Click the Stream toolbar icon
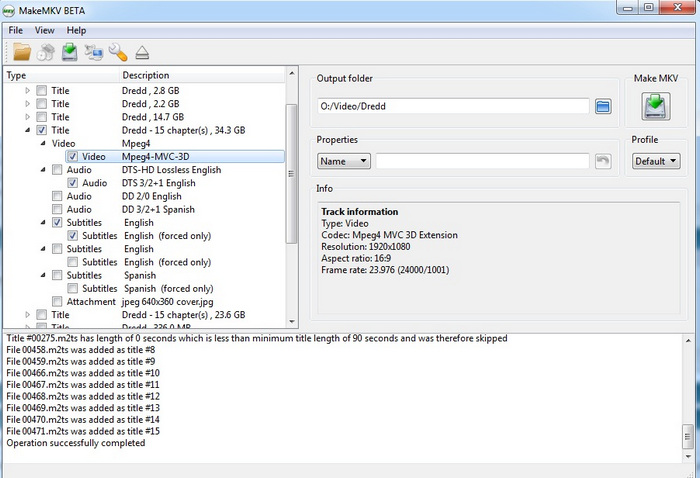 [95, 52]
